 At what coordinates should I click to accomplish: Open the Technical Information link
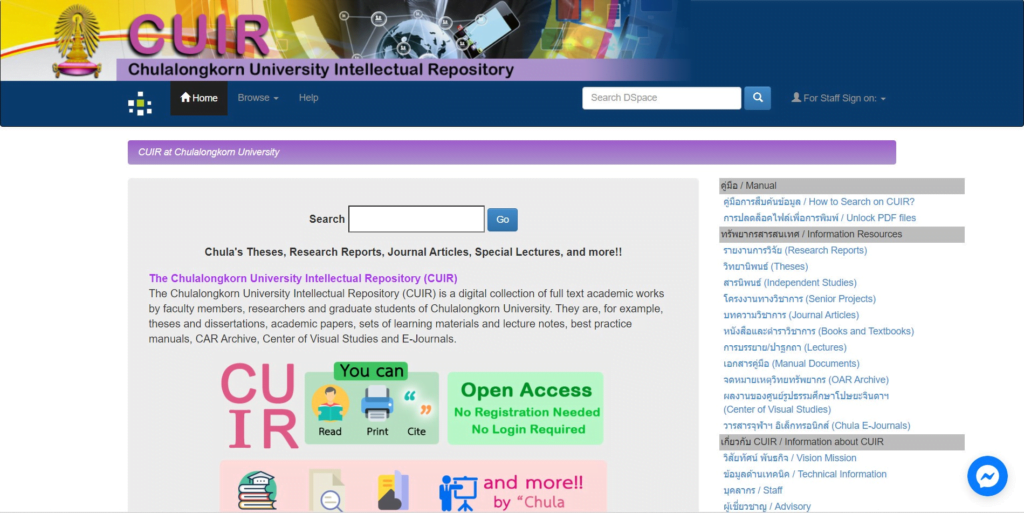[x=805, y=474]
